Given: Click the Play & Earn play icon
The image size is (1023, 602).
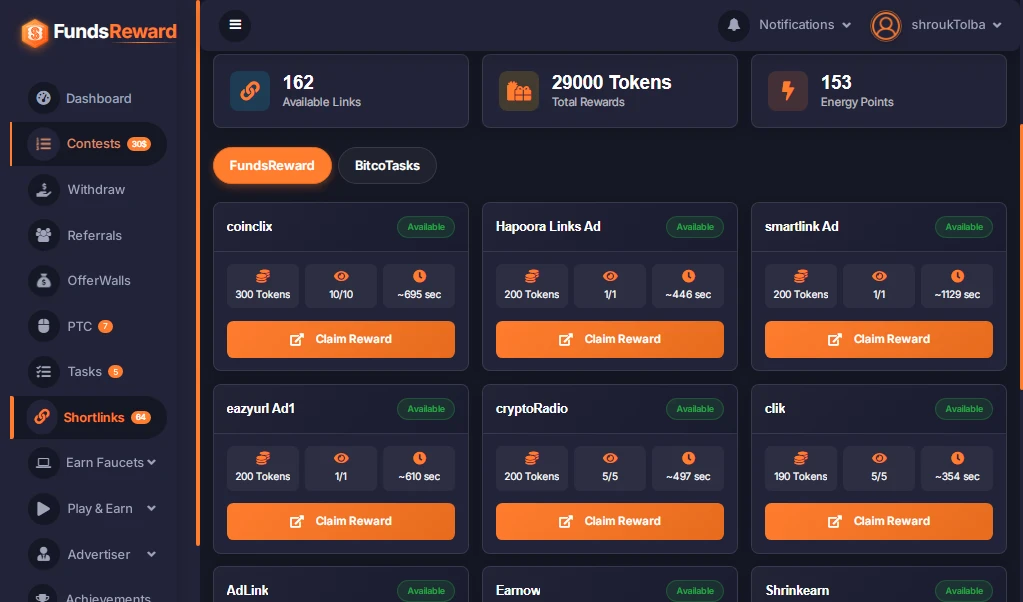Looking at the screenshot, I should [44, 509].
